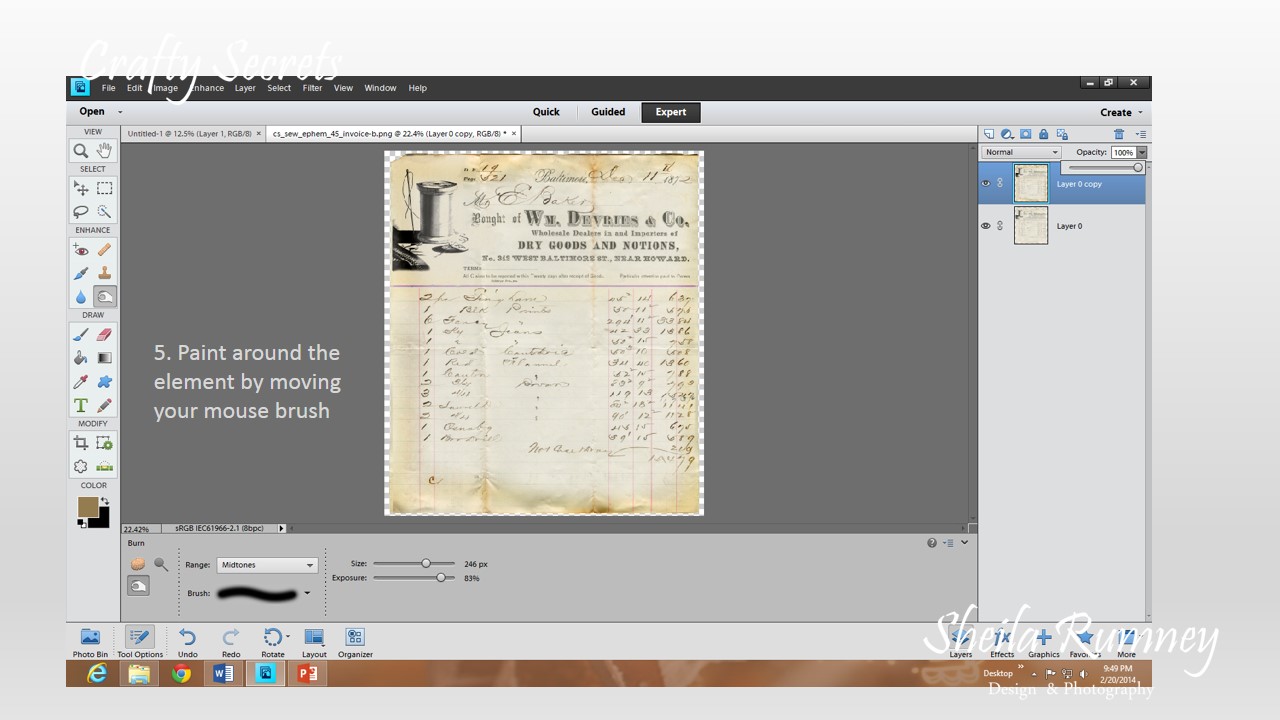Open the Layers panel flyout menu
Viewport: 1280px width, 720px height.
(x=1141, y=134)
